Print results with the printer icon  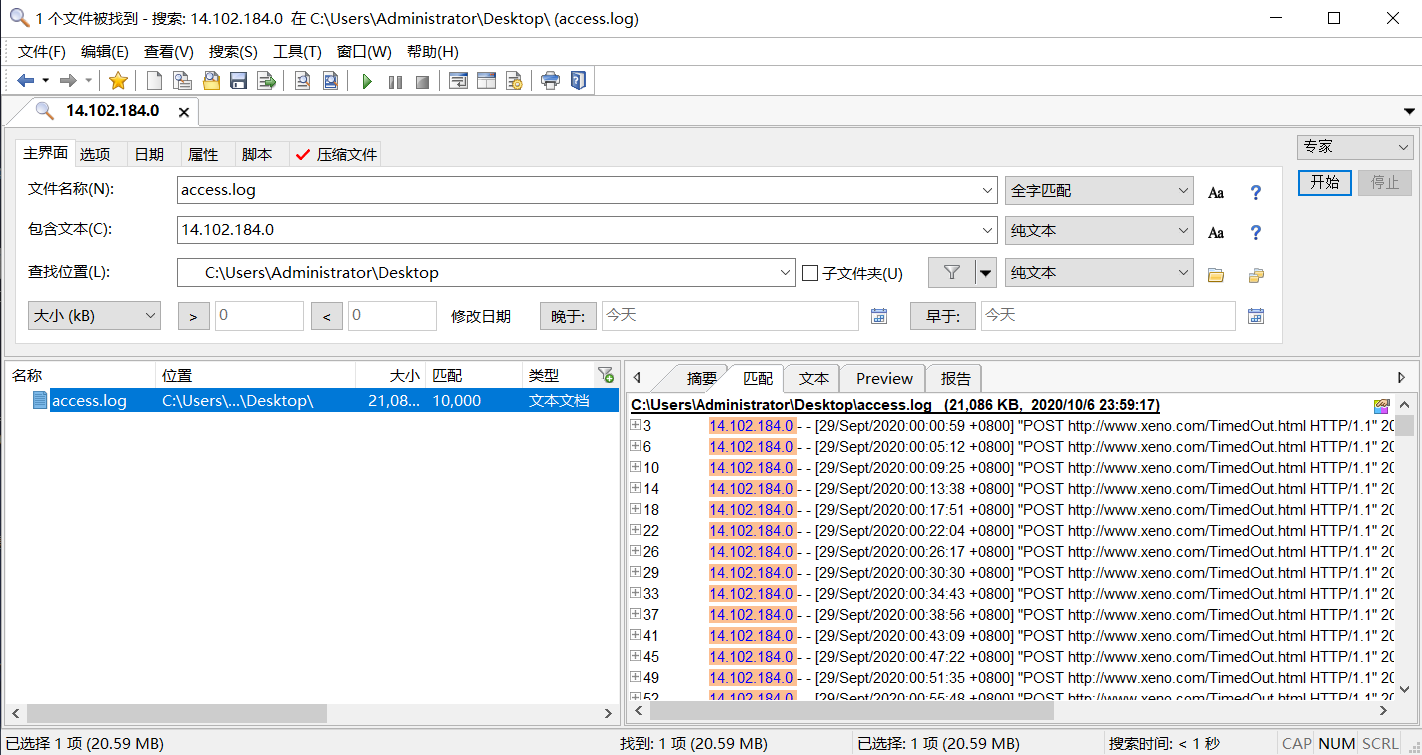coord(550,81)
